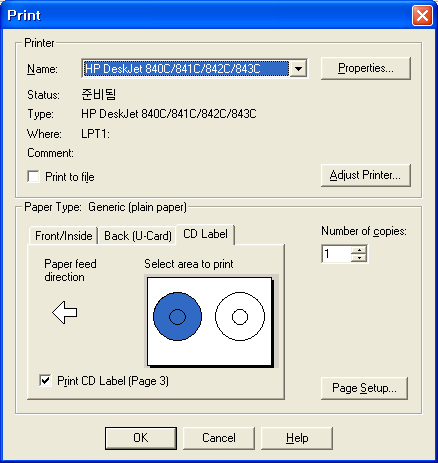Click into the number of copies field

(337, 254)
